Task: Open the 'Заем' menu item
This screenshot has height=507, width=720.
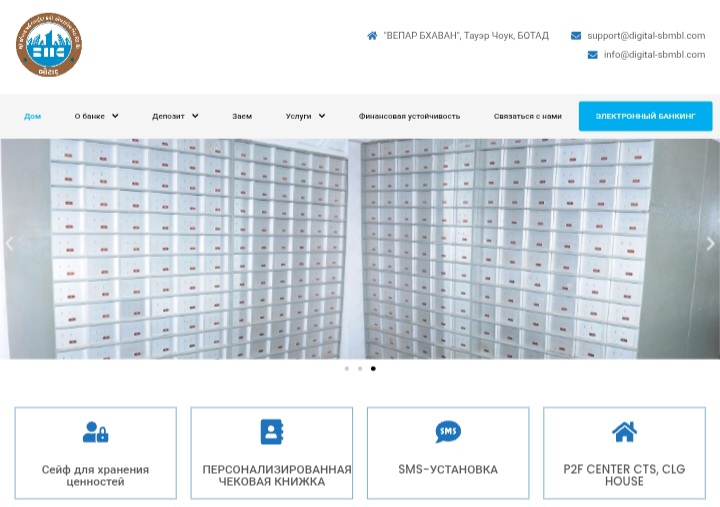Action: click(x=242, y=116)
